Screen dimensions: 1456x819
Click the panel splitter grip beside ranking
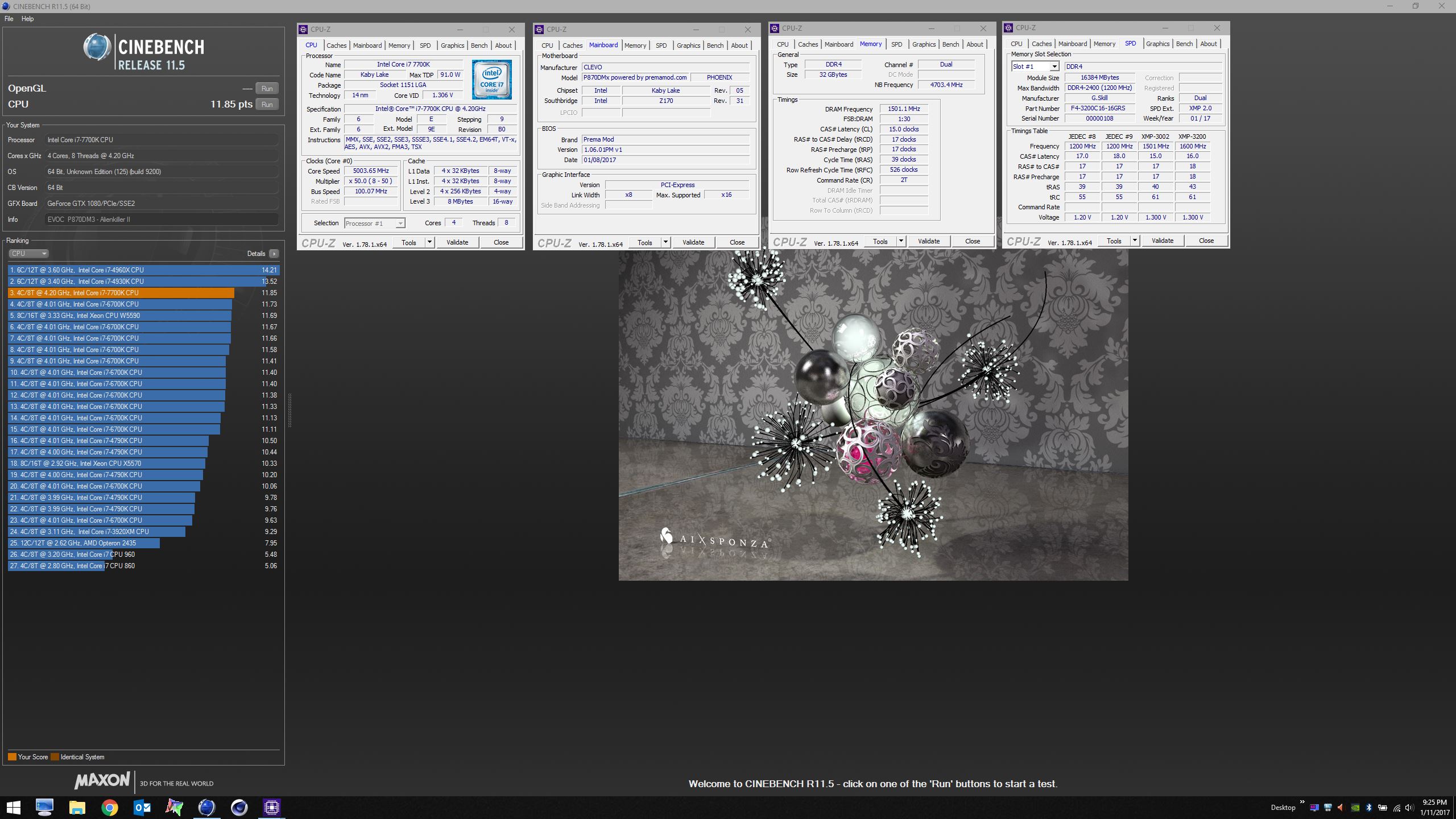(289, 409)
